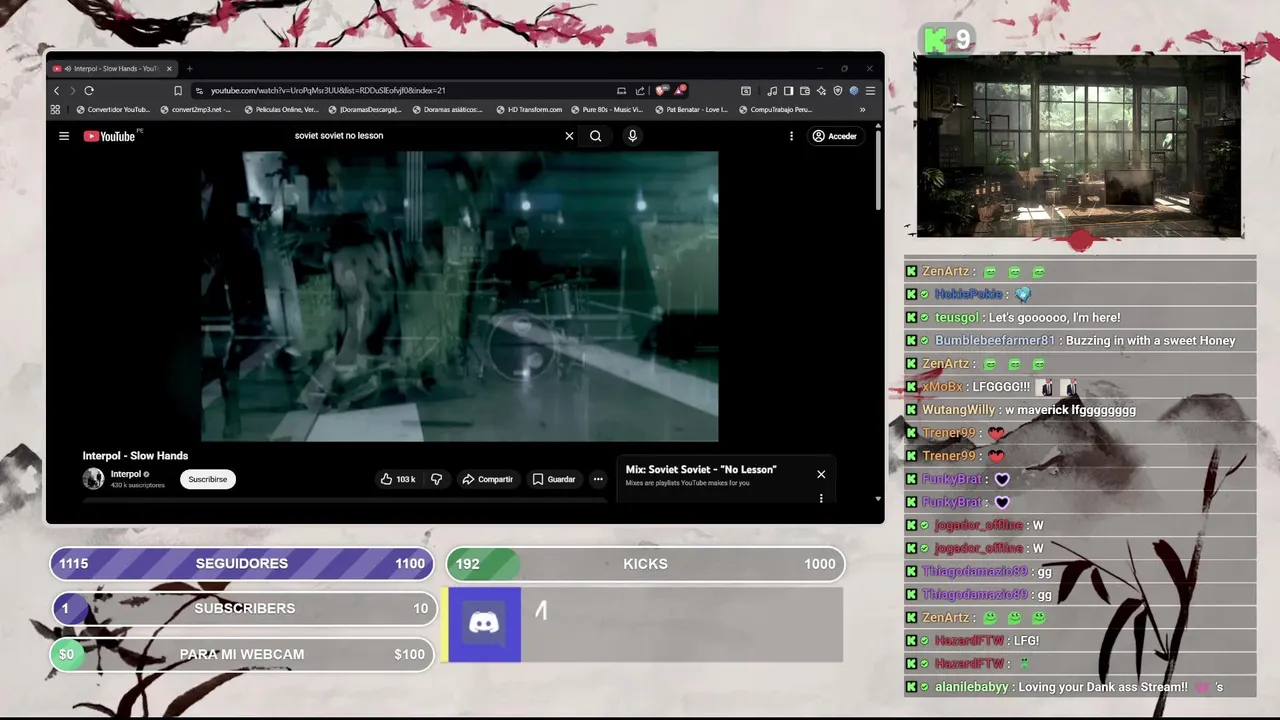Toggle the browser sidebar panel icon

[788, 90]
